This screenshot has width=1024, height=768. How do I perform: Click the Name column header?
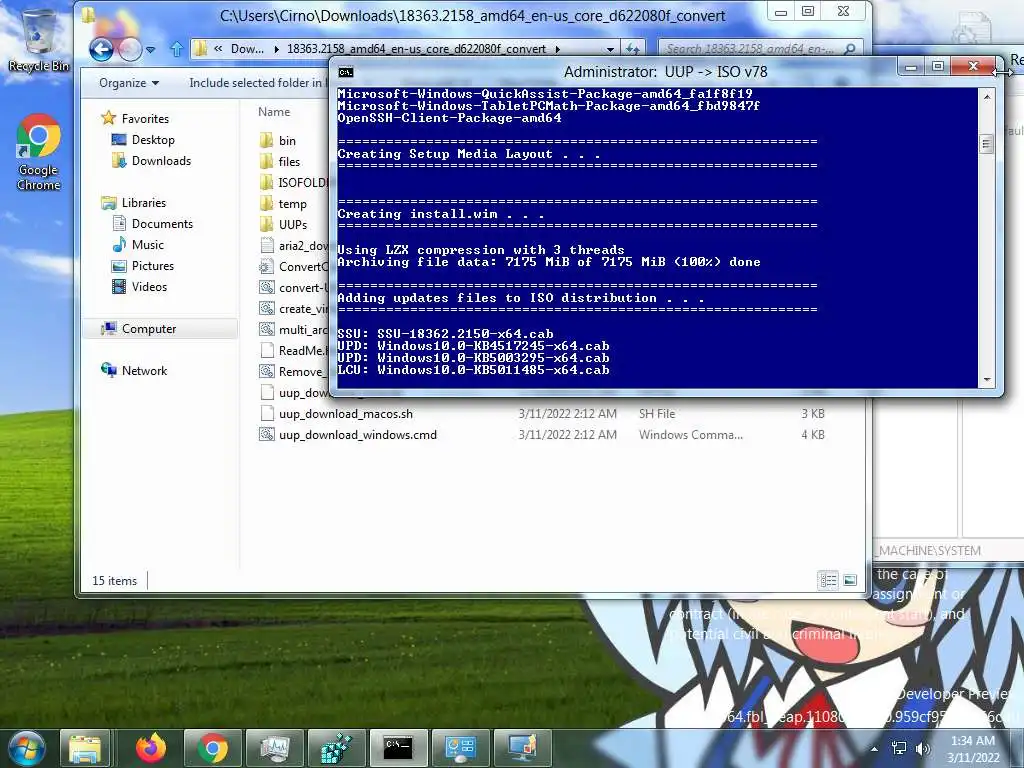[274, 112]
